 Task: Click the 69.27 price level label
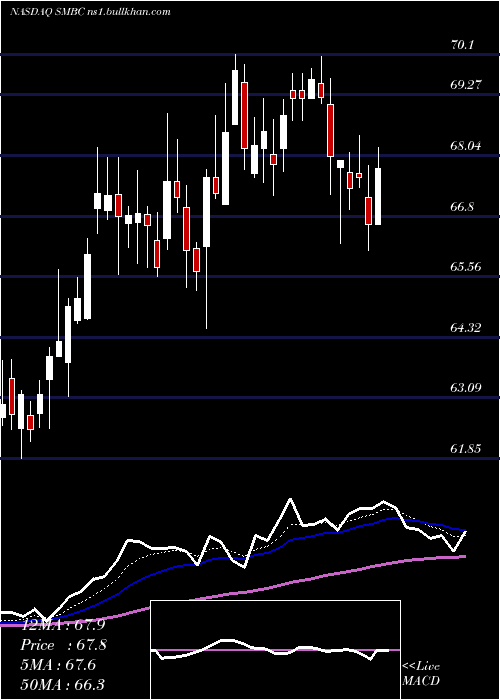pyautogui.click(x=466, y=84)
